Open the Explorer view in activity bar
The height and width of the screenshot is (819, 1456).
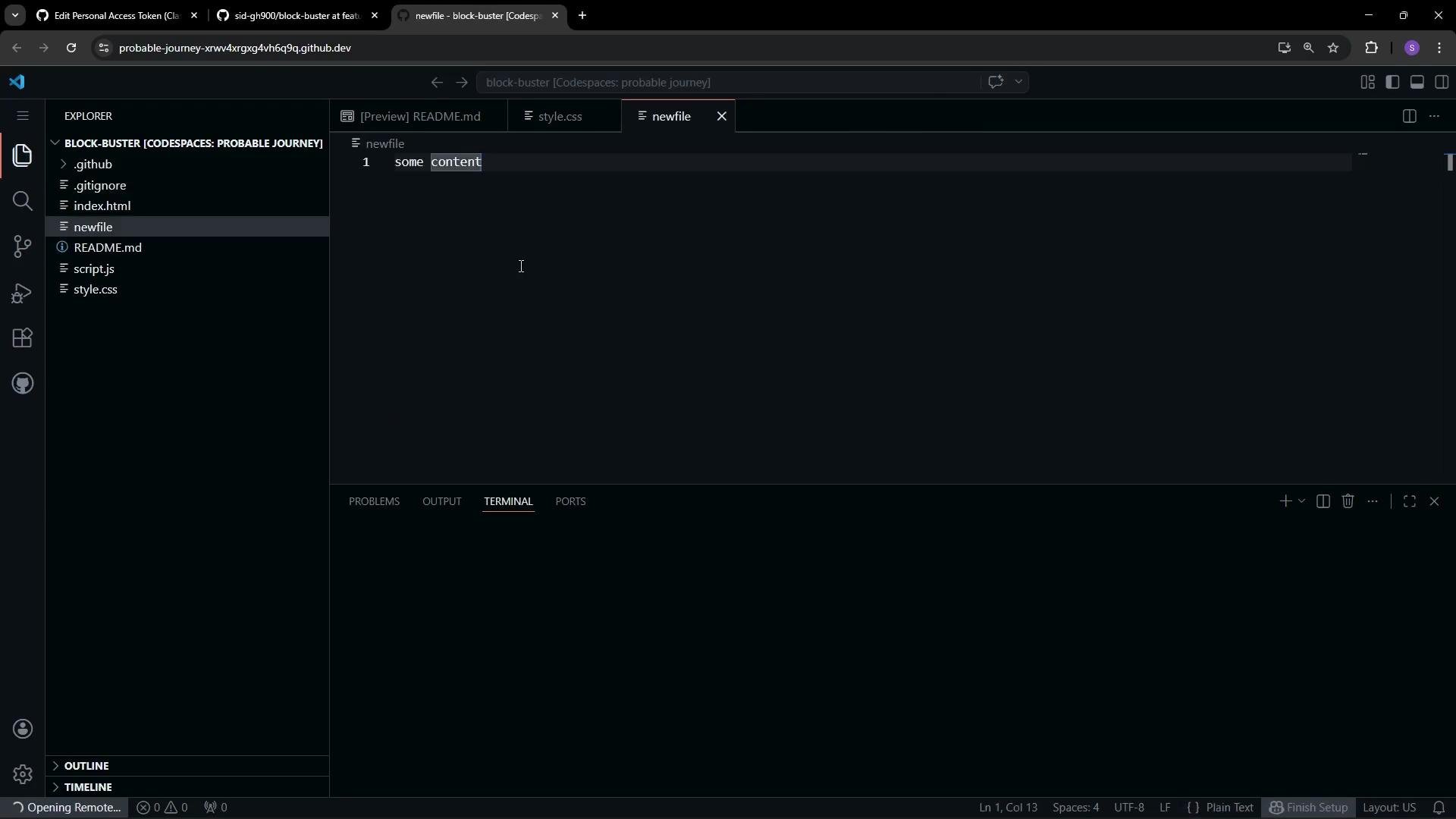coord(23,155)
